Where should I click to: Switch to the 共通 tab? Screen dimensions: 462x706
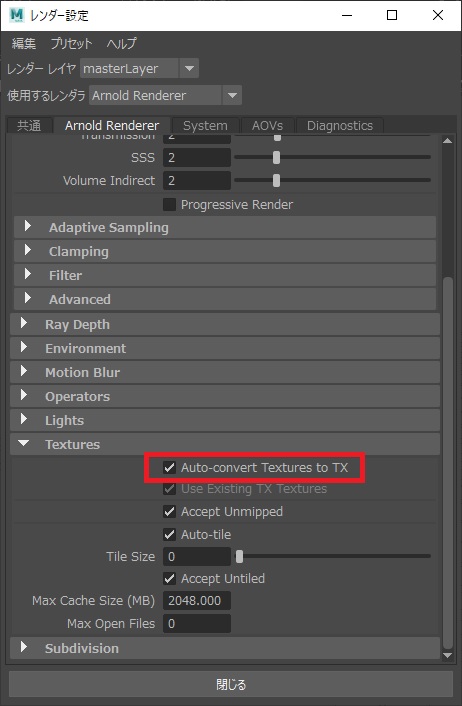tap(29, 126)
